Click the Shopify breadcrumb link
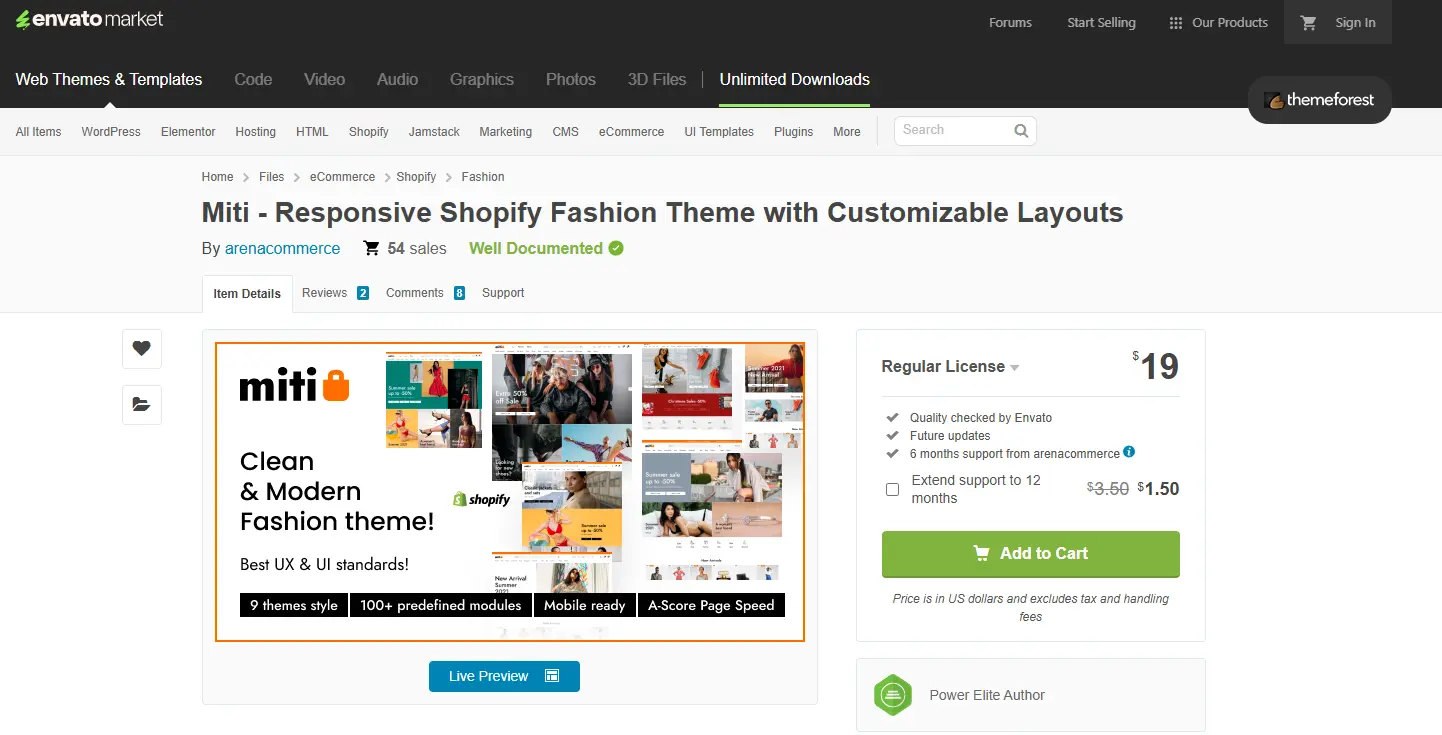 coord(416,177)
